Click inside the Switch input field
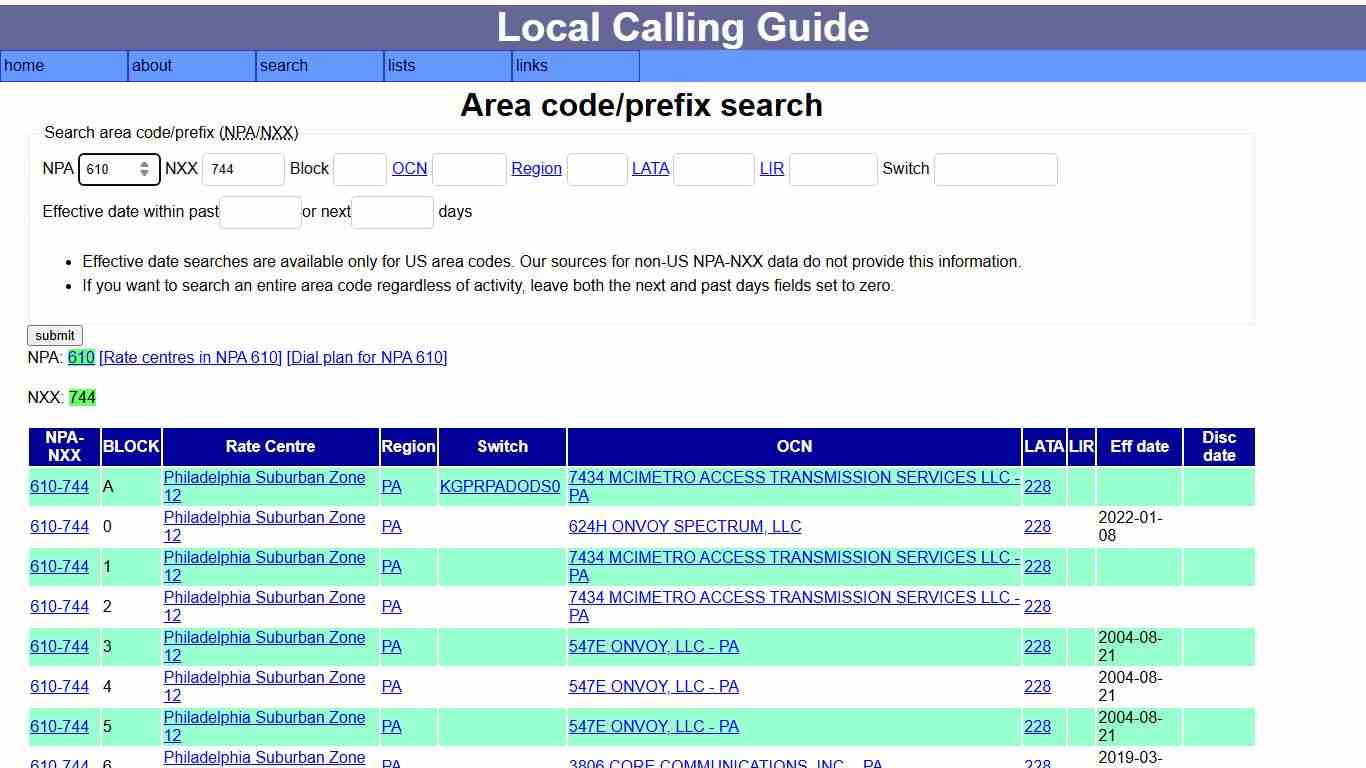This screenshot has width=1366, height=768. pos(995,169)
